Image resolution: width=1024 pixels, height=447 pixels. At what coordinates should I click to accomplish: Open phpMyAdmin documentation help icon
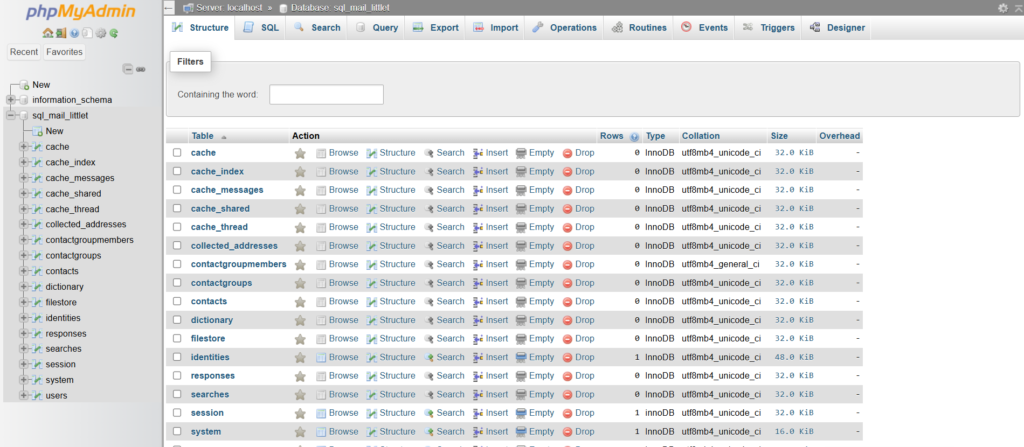coord(74,33)
